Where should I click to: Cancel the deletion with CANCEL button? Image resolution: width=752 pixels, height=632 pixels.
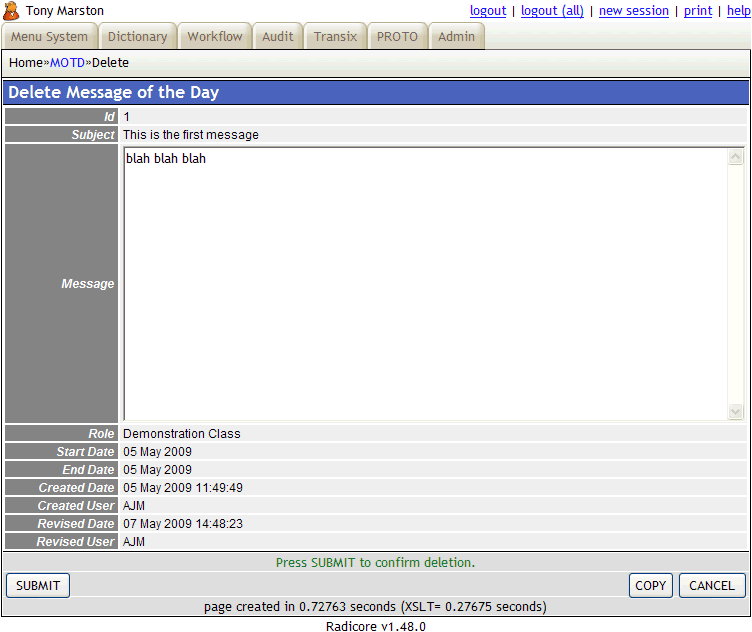(712, 586)
